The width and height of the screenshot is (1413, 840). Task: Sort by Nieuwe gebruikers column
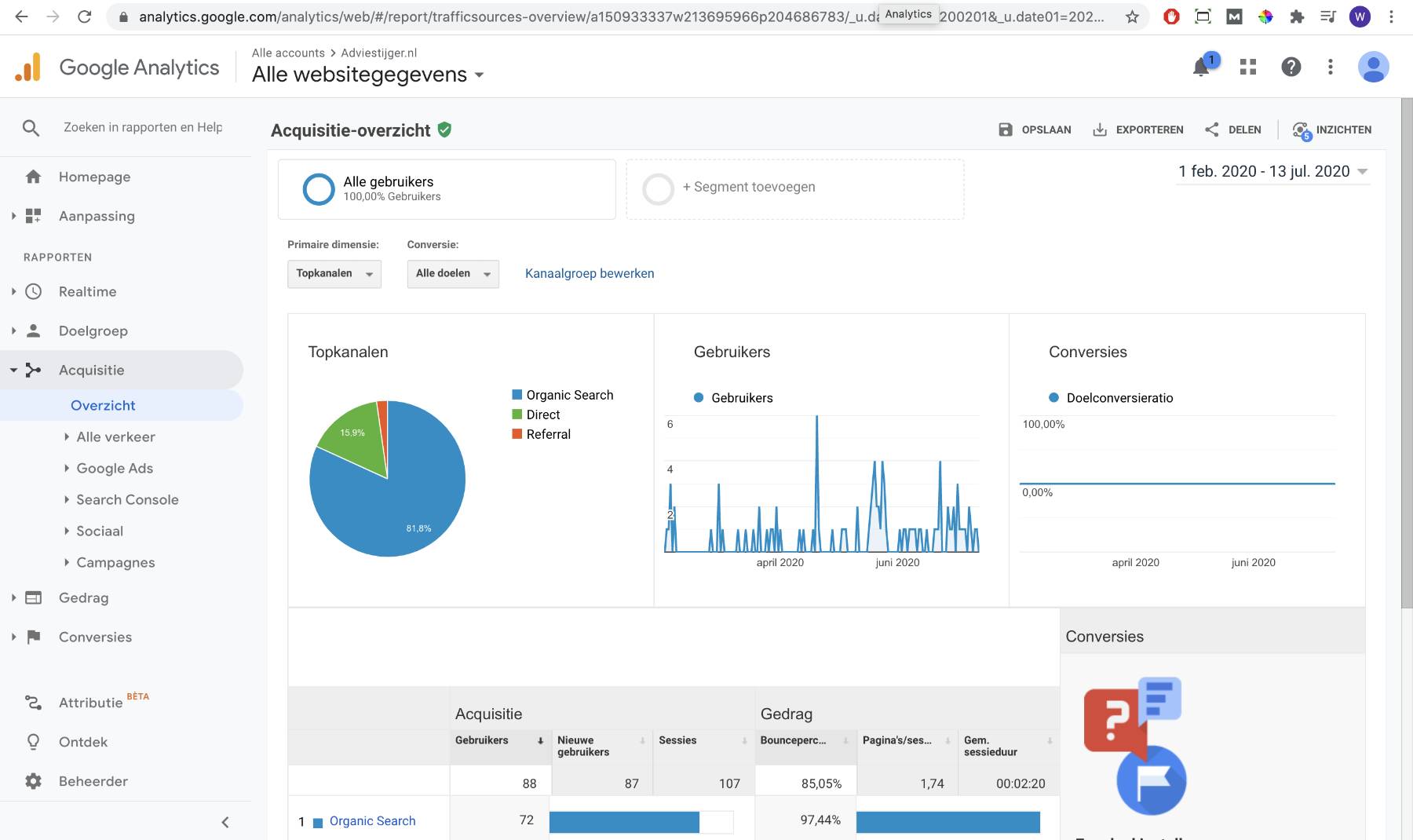(602, 746)
